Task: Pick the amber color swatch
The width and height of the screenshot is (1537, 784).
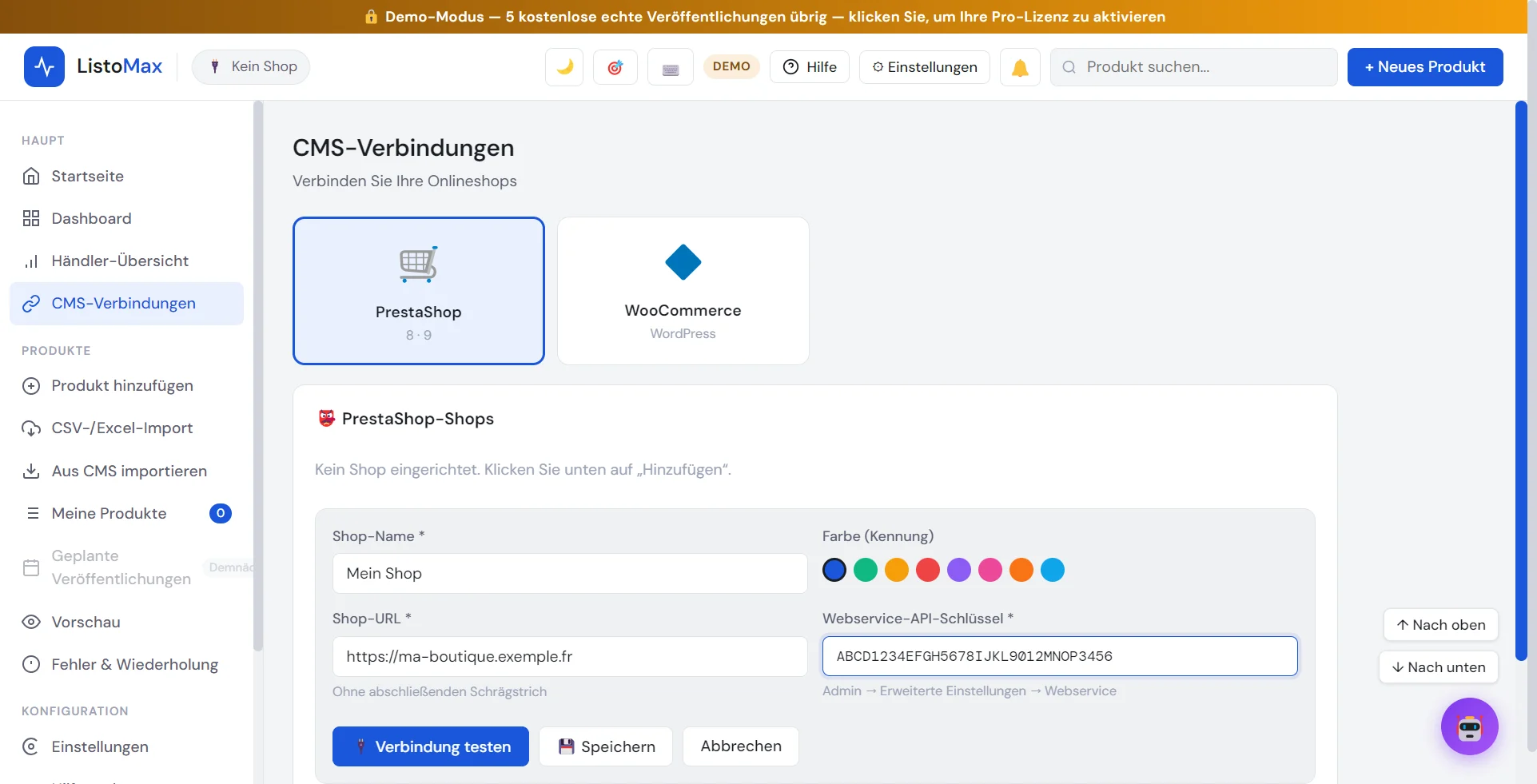Action: click(897, 570)
